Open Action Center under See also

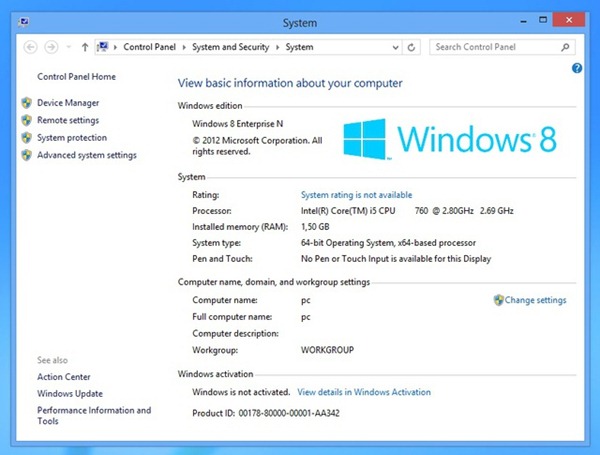pyautogui.click(x=64, y=377)
